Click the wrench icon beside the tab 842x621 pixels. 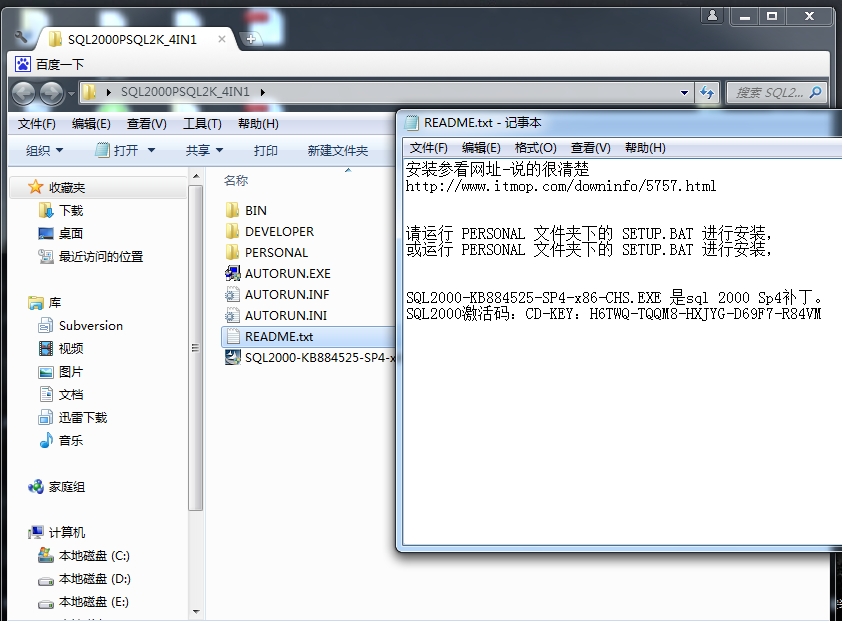tap(21, 37)
